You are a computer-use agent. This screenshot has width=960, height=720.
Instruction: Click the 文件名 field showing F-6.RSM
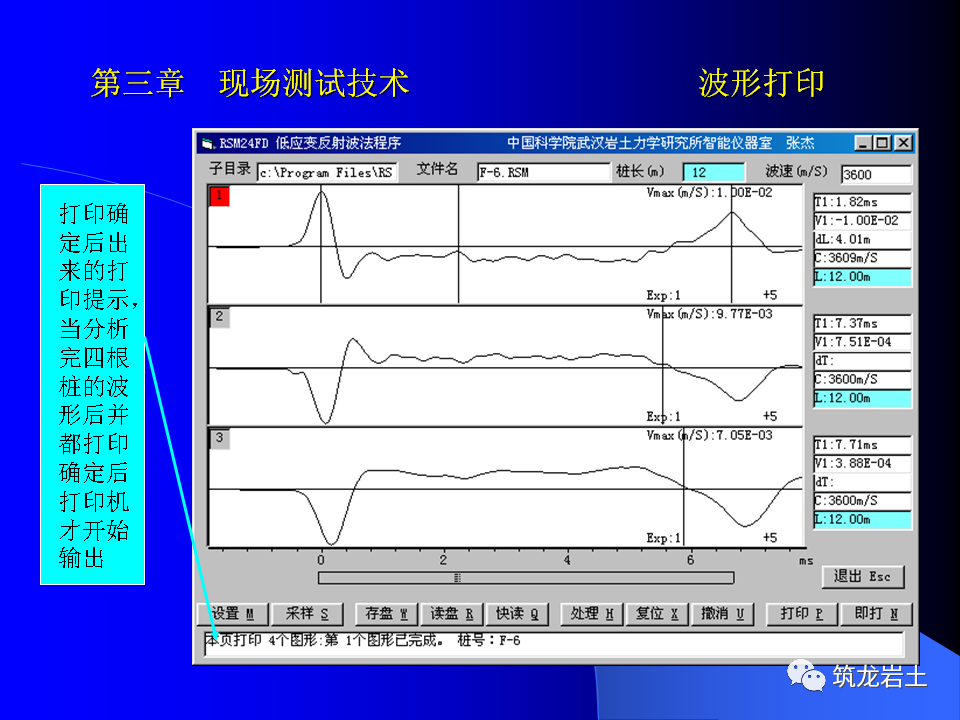coord(543,173)
